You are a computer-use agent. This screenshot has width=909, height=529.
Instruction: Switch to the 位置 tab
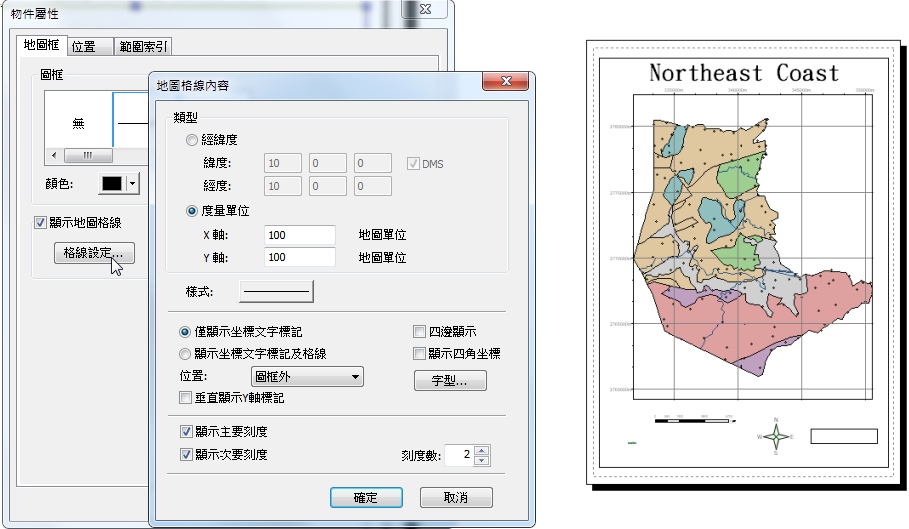[x=85, y=46]
